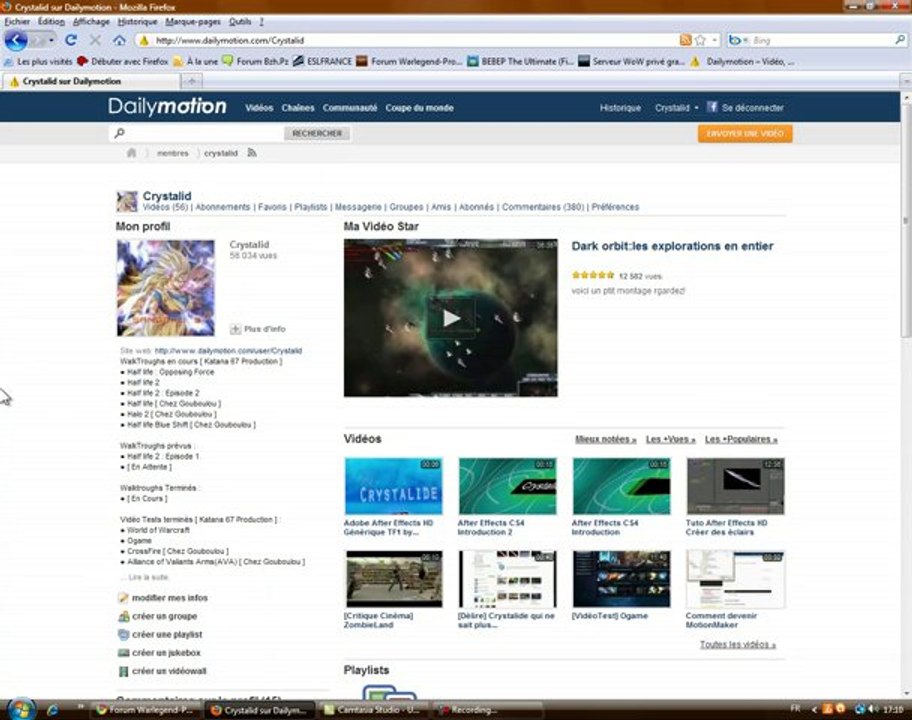Click the Facebook icon in site header
The image size is (912, 720).
pos(712,107)
